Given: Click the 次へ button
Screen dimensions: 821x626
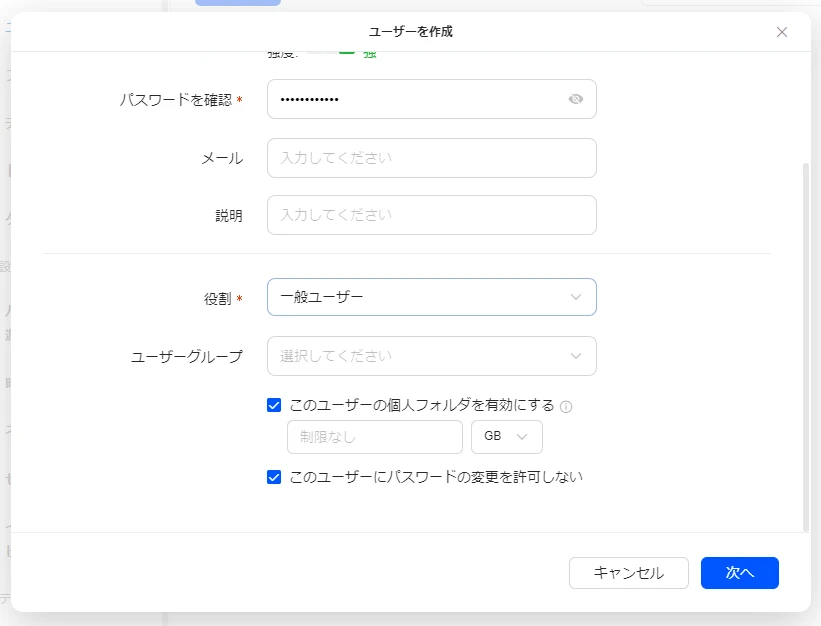Looking at the screenshot, I should [739, 573].
